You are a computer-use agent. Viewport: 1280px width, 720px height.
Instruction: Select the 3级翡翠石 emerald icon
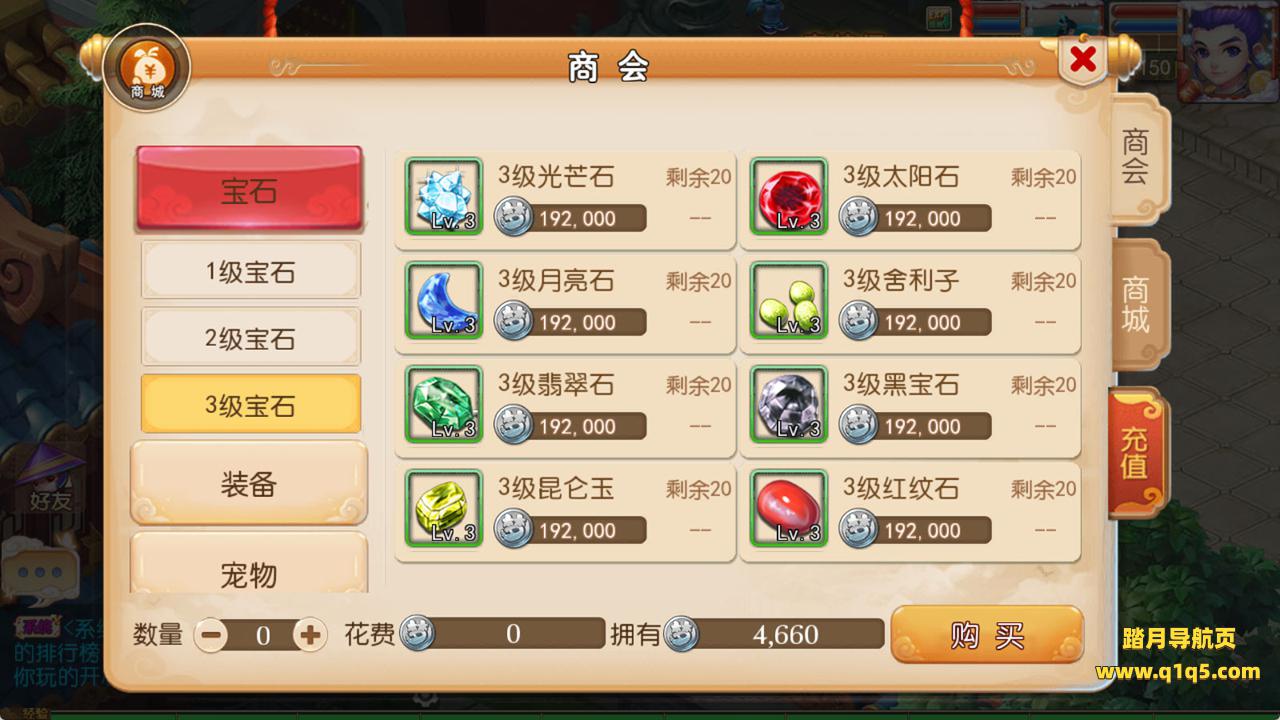pos(444,404)
